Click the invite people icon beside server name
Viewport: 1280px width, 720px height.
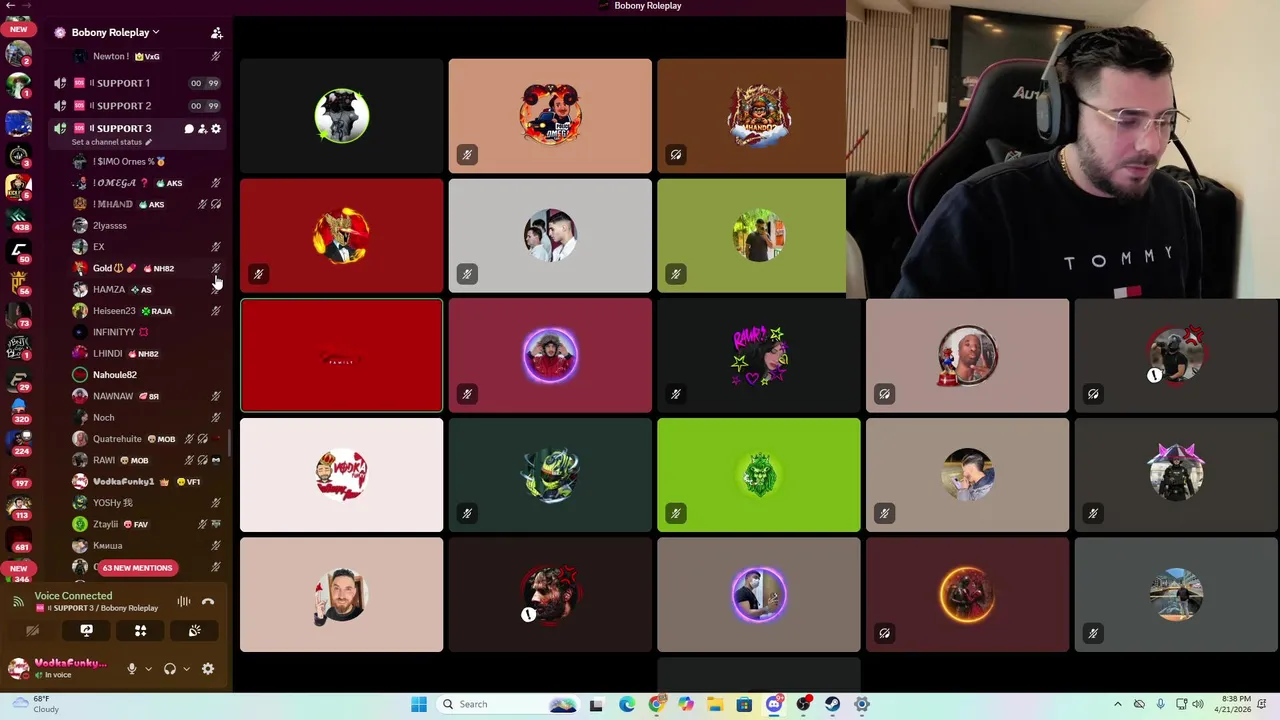[x=216, y=33]
